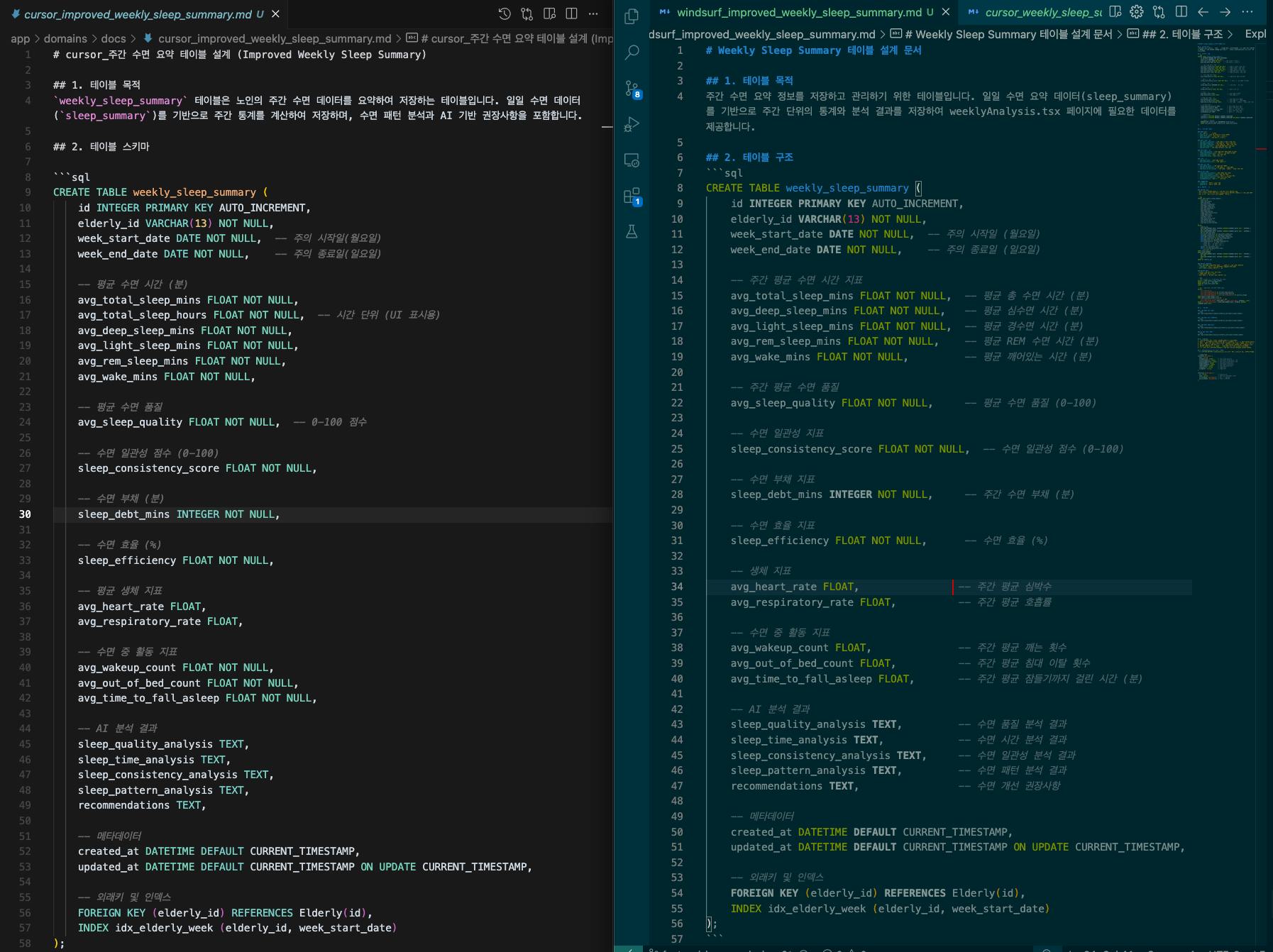Open more actions ellipsis in left editor toolbar
The width and height of the screenshot is (1273, 952).
pos(593,13)
